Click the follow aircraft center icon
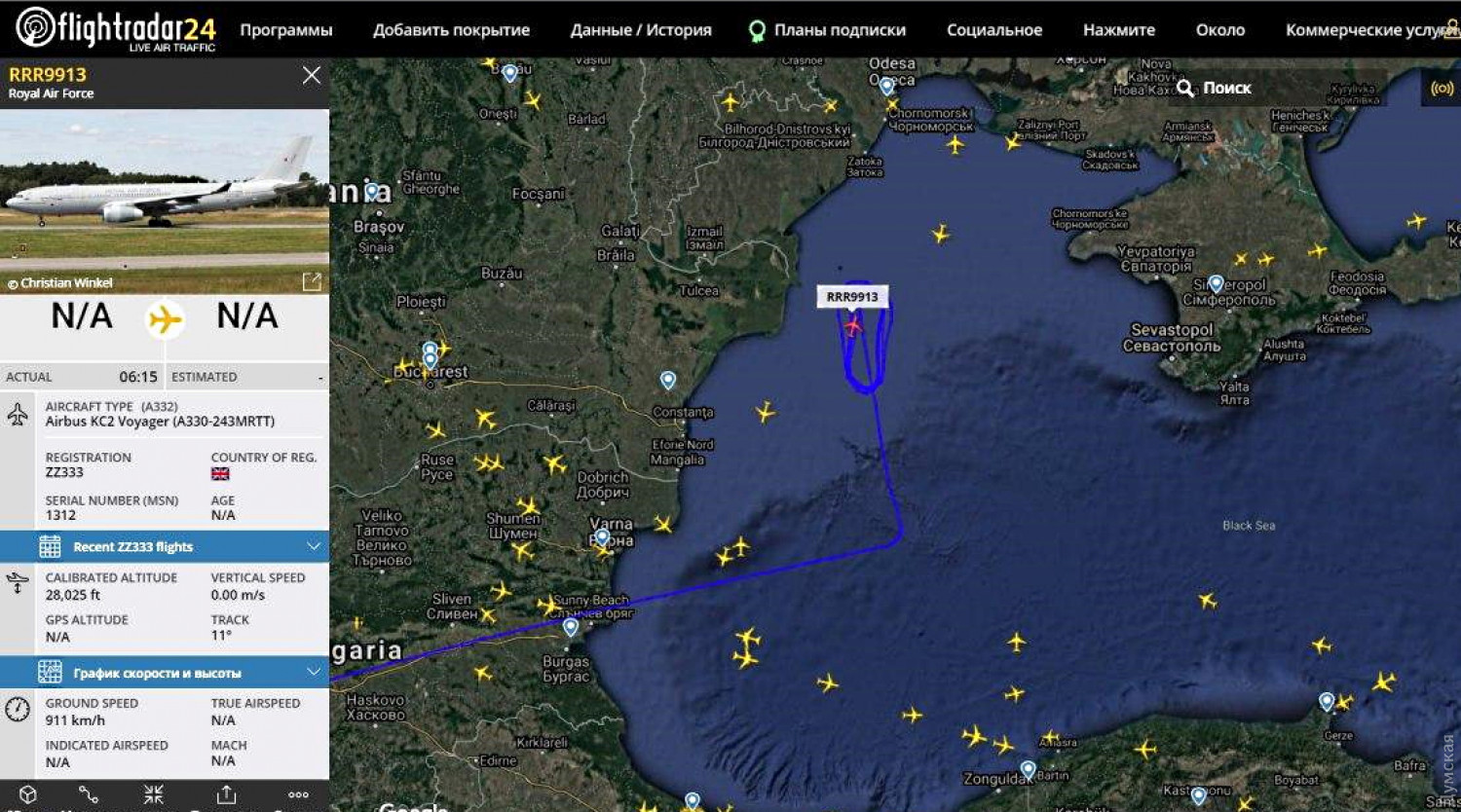 (154, 794)
